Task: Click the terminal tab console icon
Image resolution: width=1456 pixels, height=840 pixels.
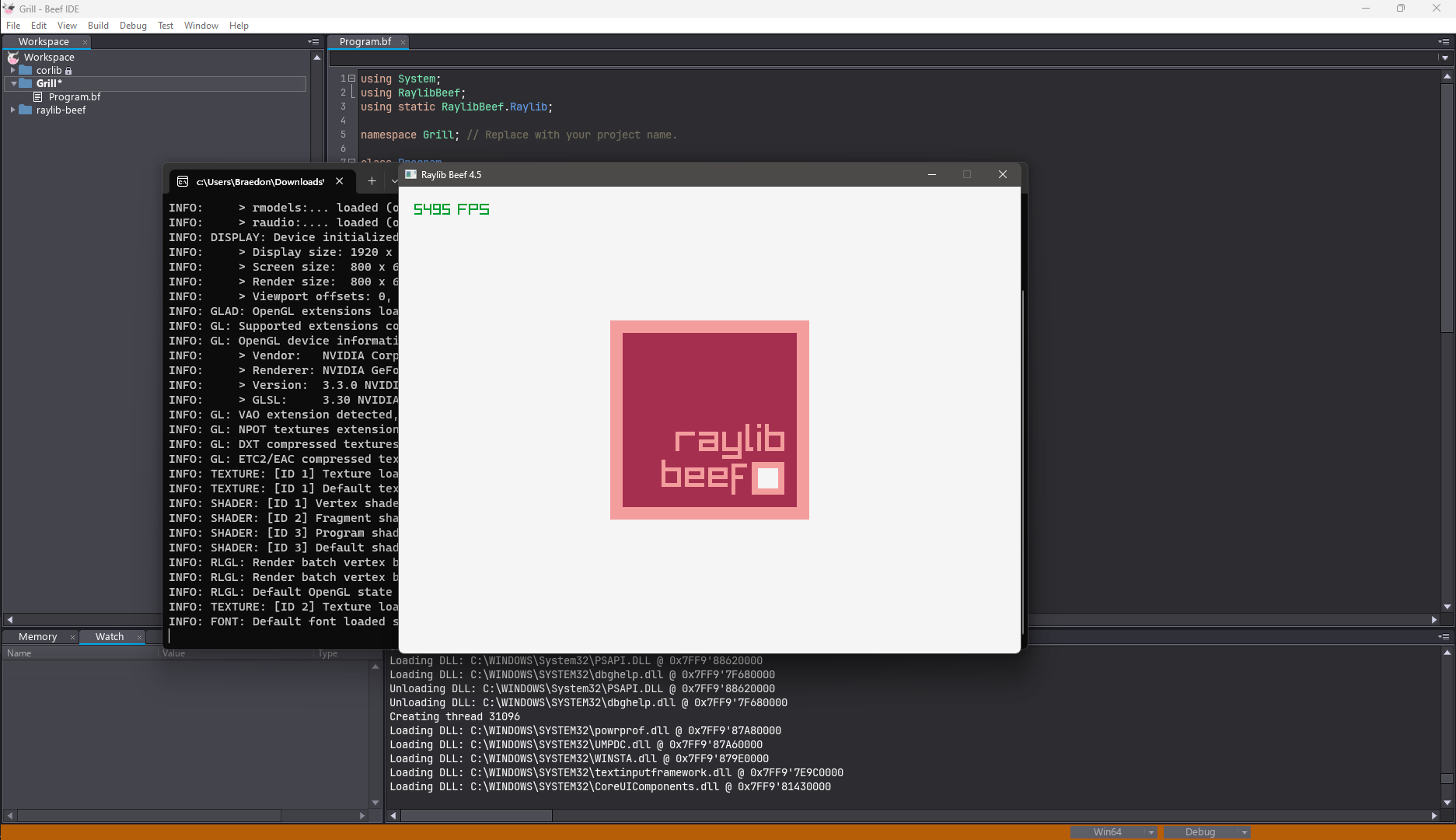Action: 183,181
